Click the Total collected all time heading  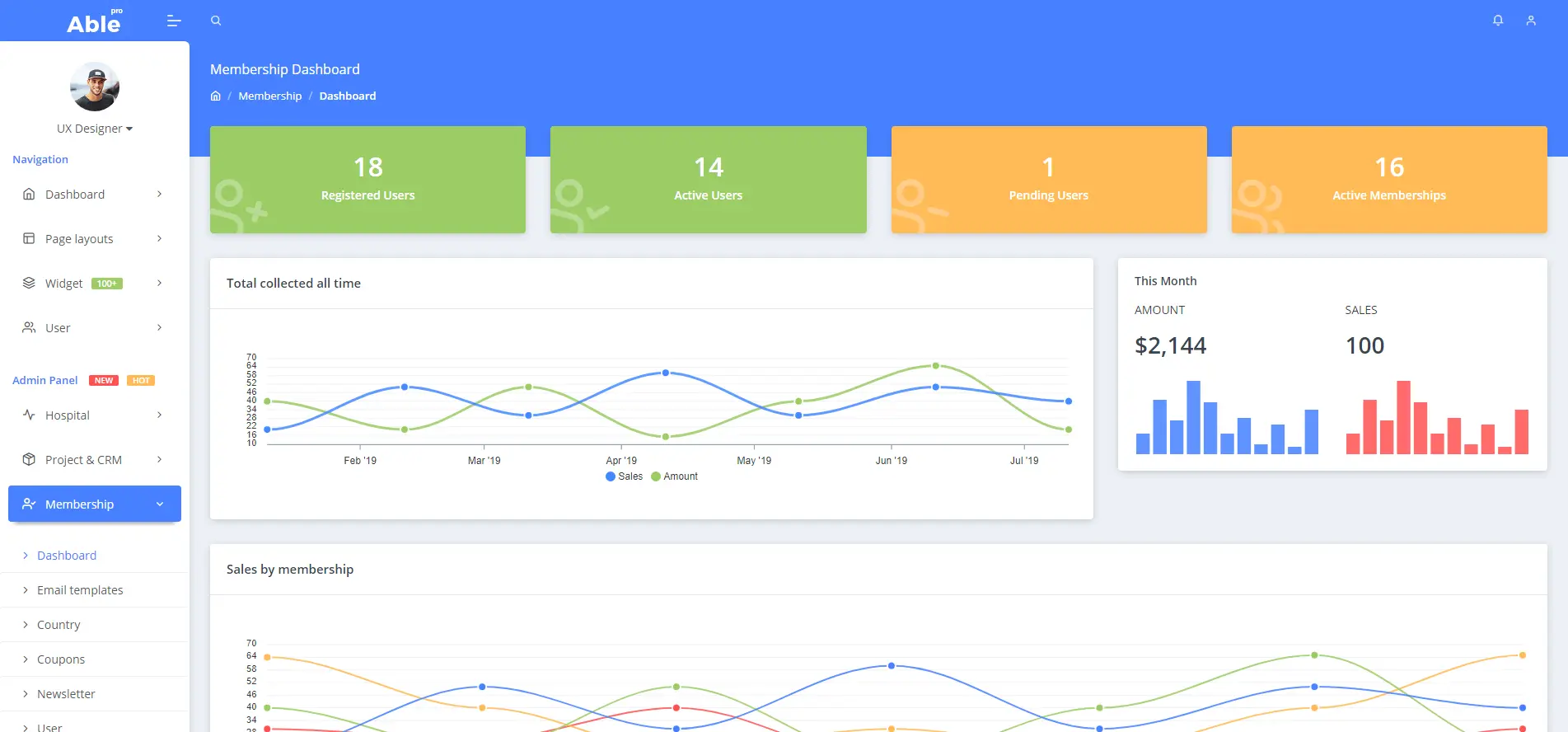[x=293, y=283]
